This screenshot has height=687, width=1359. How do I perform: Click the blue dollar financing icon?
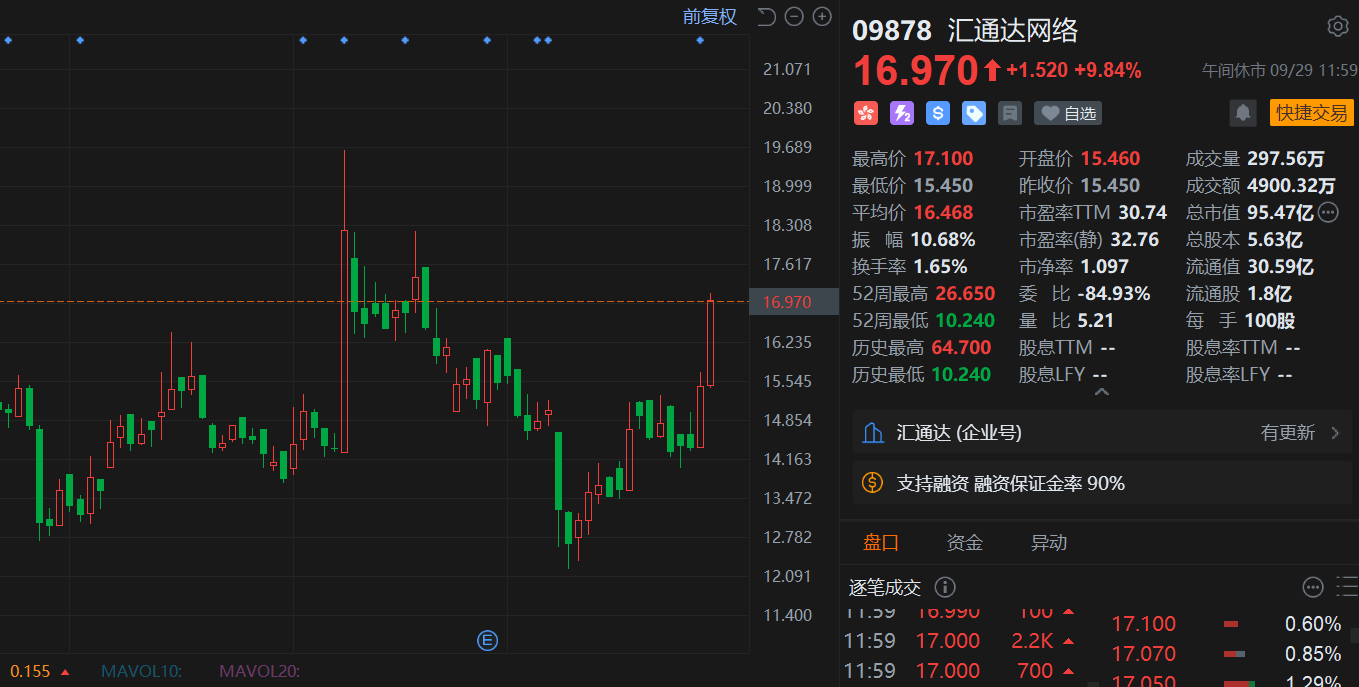coord(937,113)
